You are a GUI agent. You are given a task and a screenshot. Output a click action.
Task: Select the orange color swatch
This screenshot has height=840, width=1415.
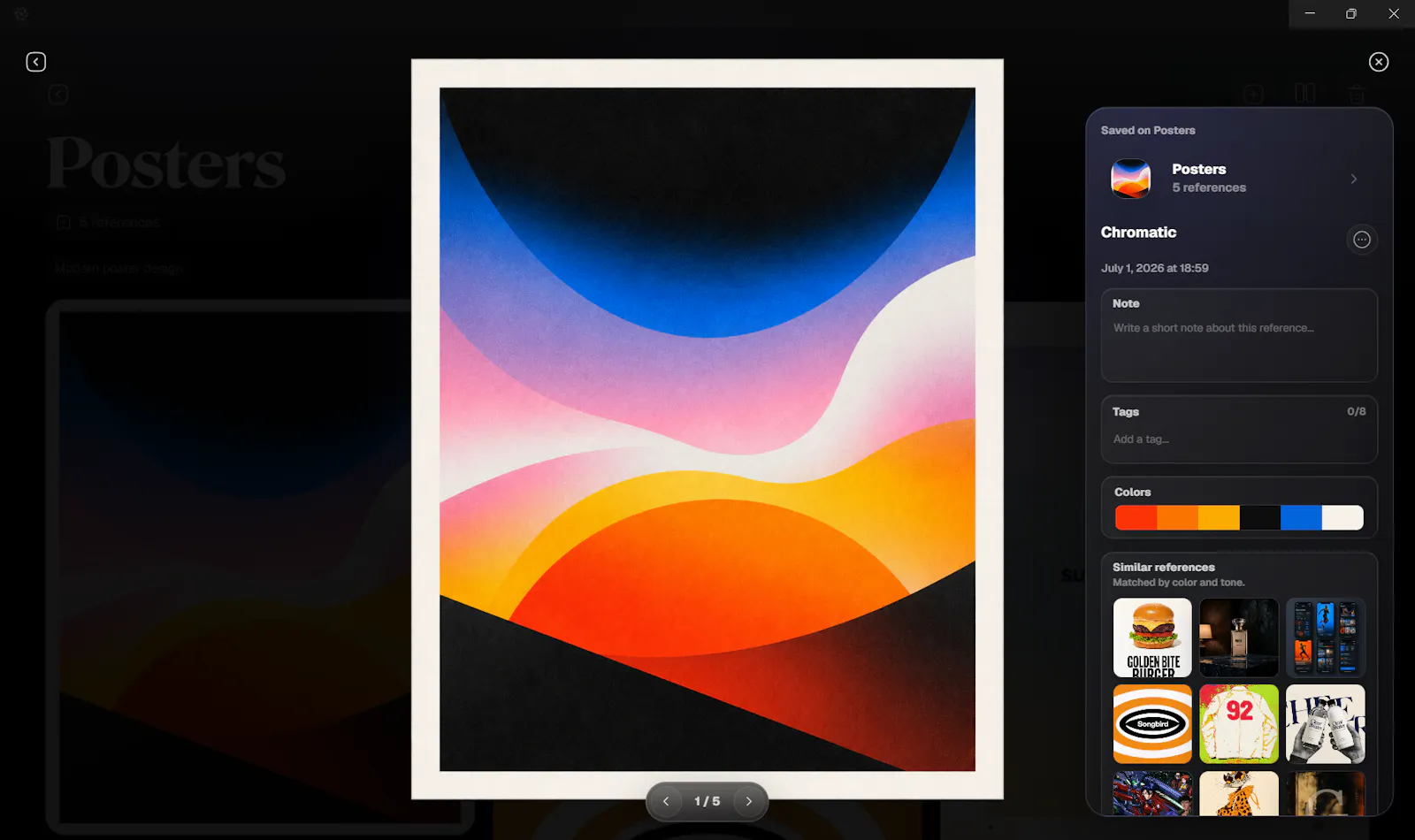click(1177, 517)
